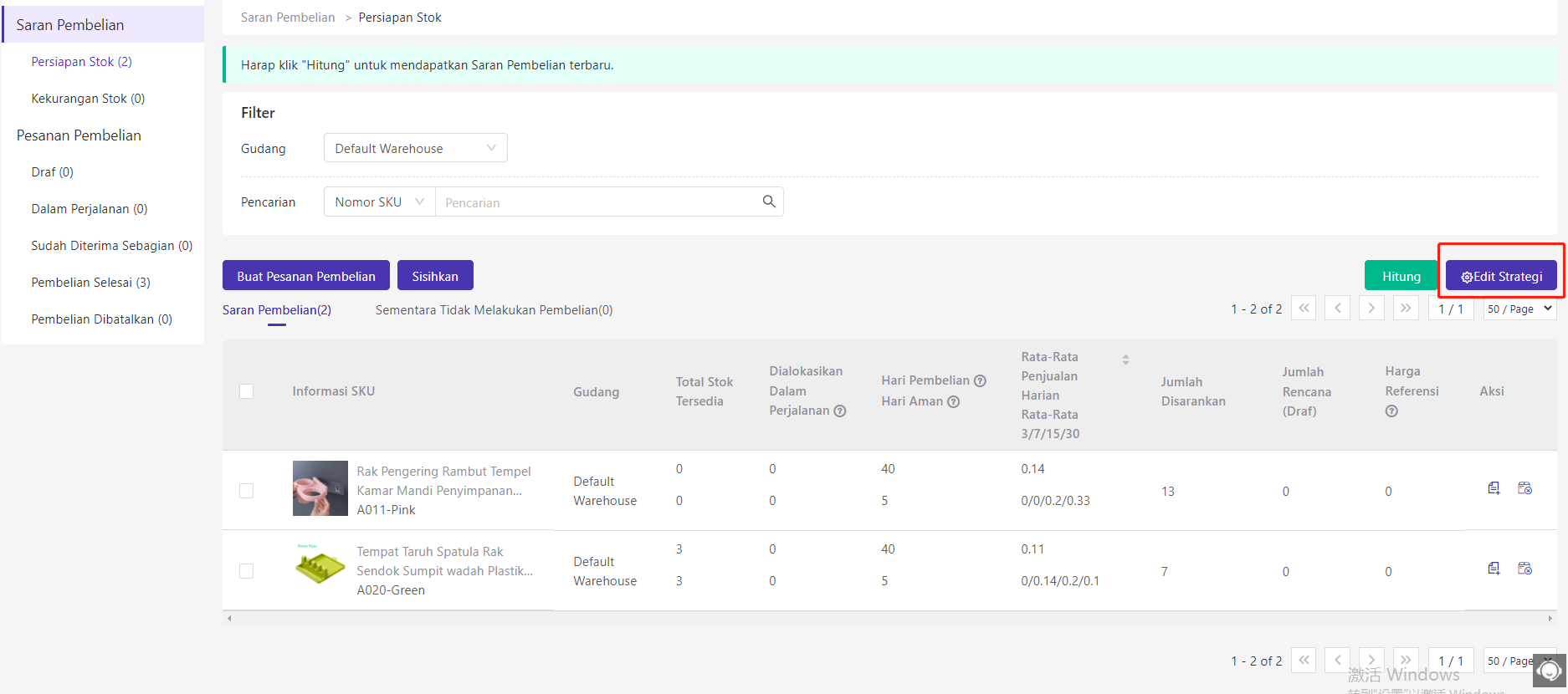Click create purchase order icon for A020-Green

point(1494,569)
